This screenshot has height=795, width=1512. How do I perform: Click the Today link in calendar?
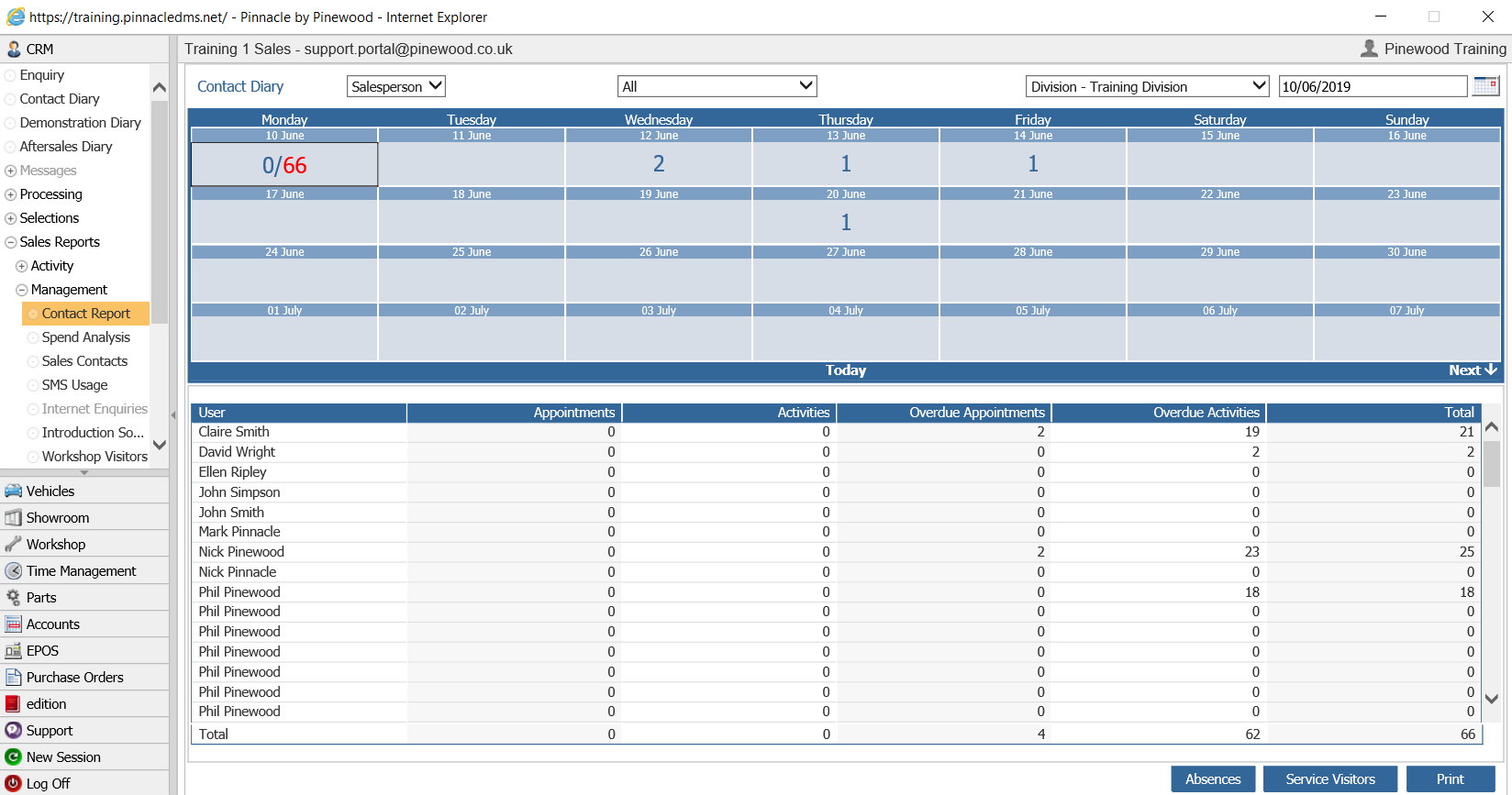[x=846, y=370]
